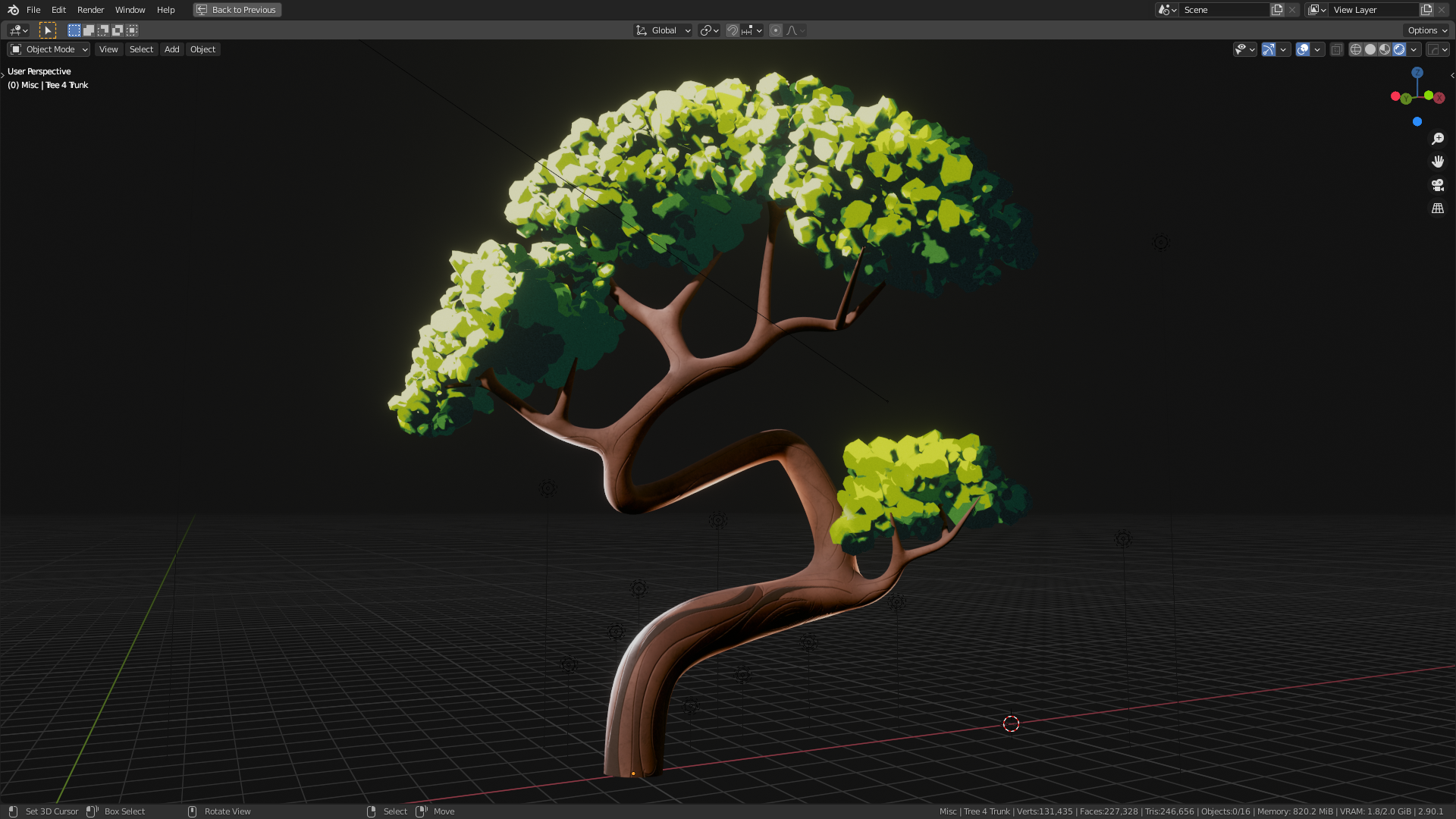Image resolution: width=1456 pixels, height=819 pixels.
Task: Select the Box Select tool icon
Action: pos(48,30)
